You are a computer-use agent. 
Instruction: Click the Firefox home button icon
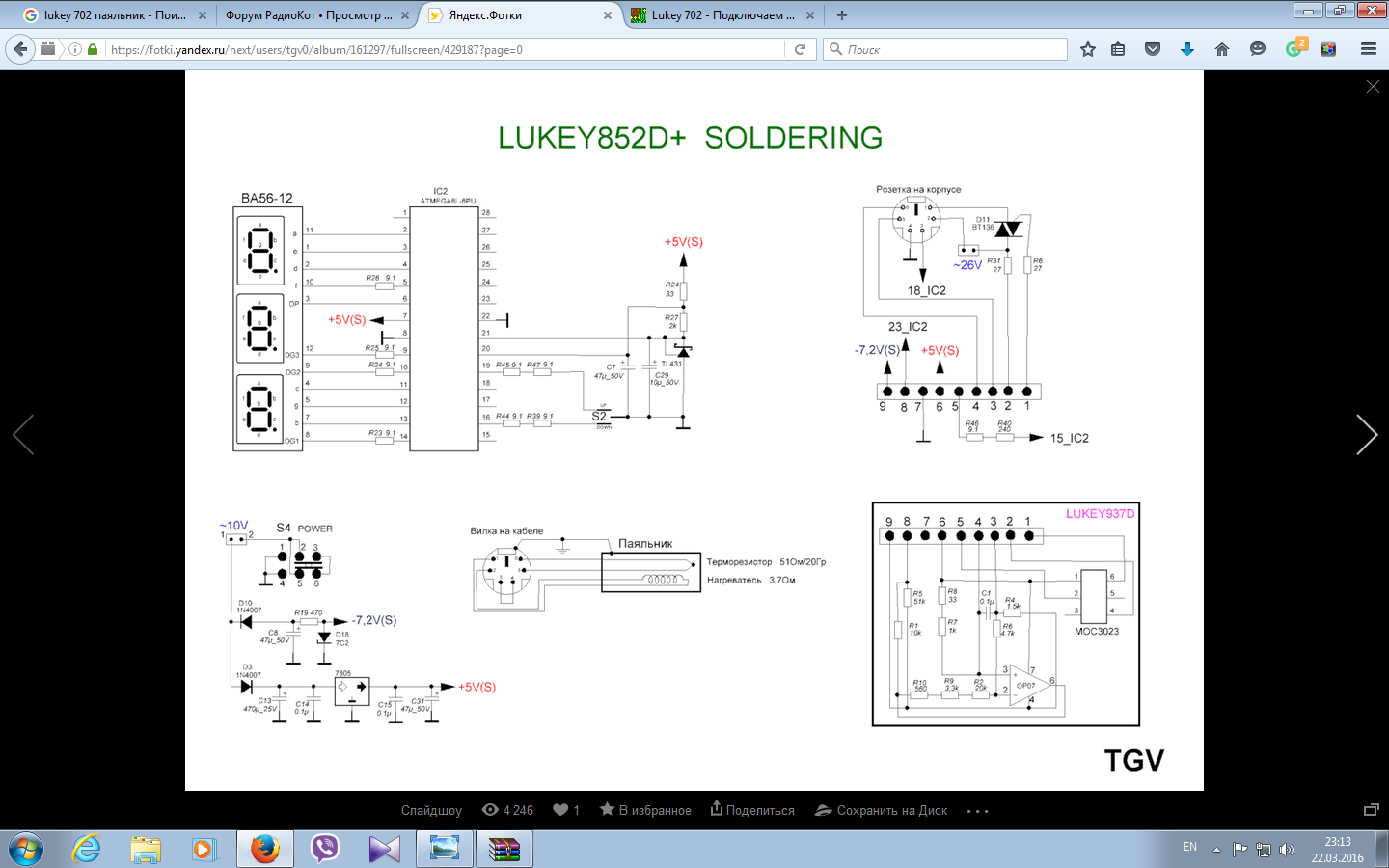tap(1222, 49)
